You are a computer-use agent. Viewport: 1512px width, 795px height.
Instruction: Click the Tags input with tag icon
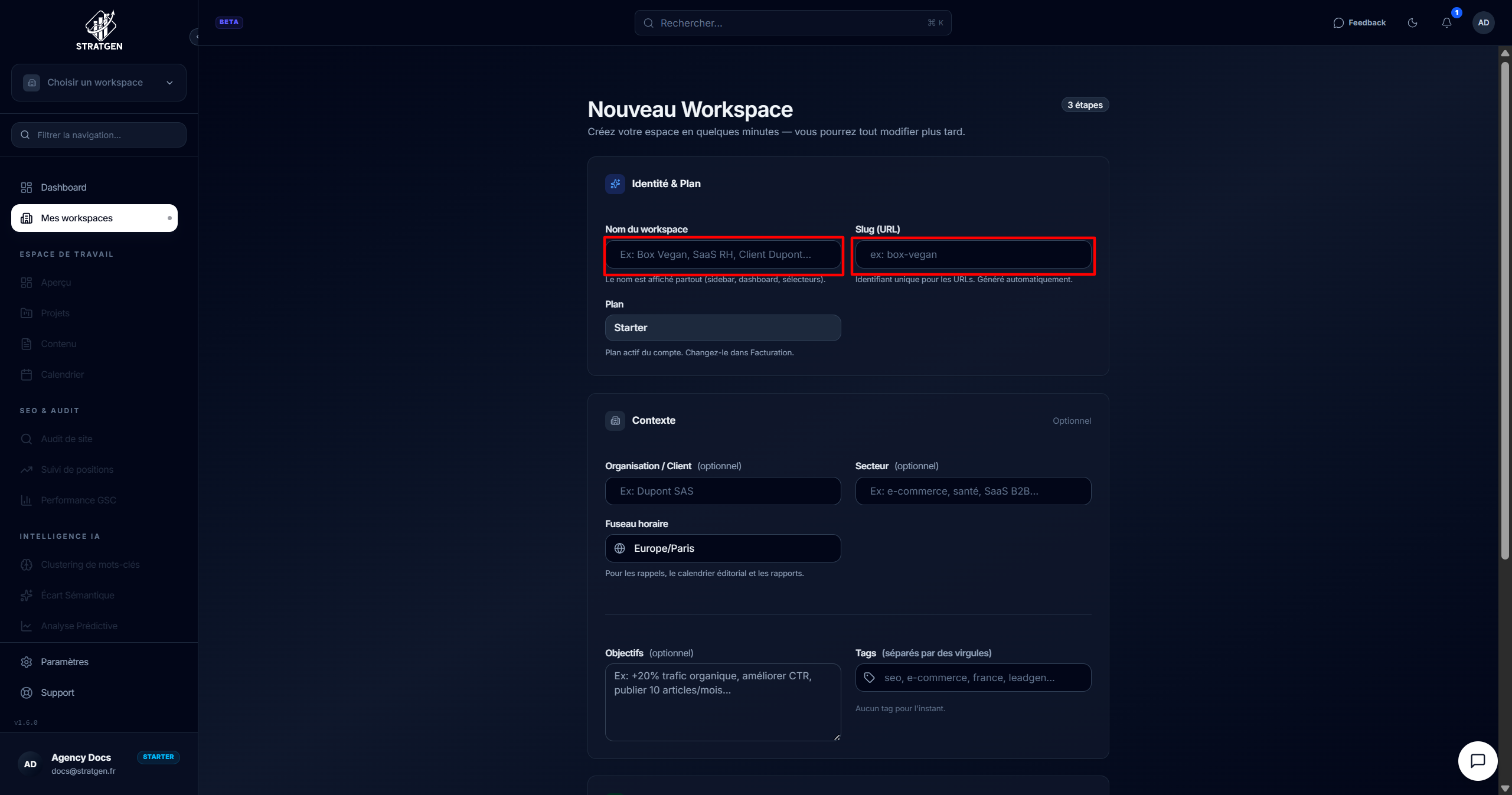(972, 678)
